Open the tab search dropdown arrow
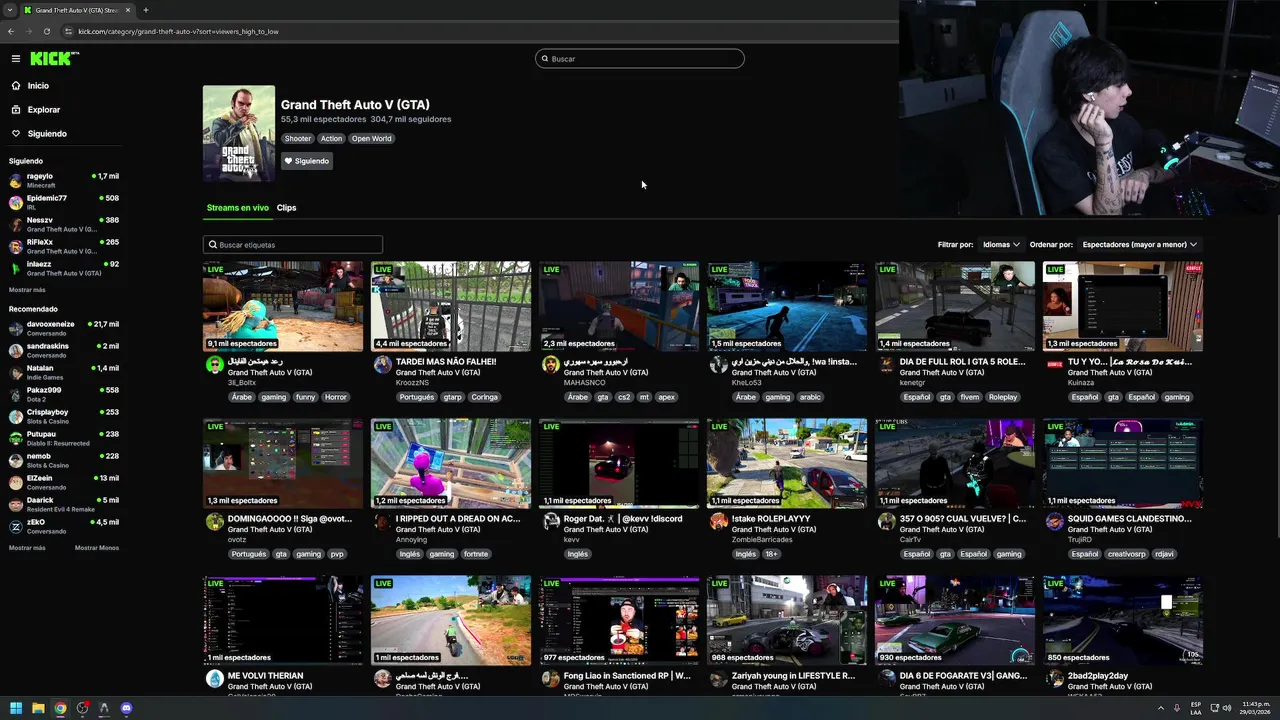This screenshot has height=720, width=1280. 10,10
